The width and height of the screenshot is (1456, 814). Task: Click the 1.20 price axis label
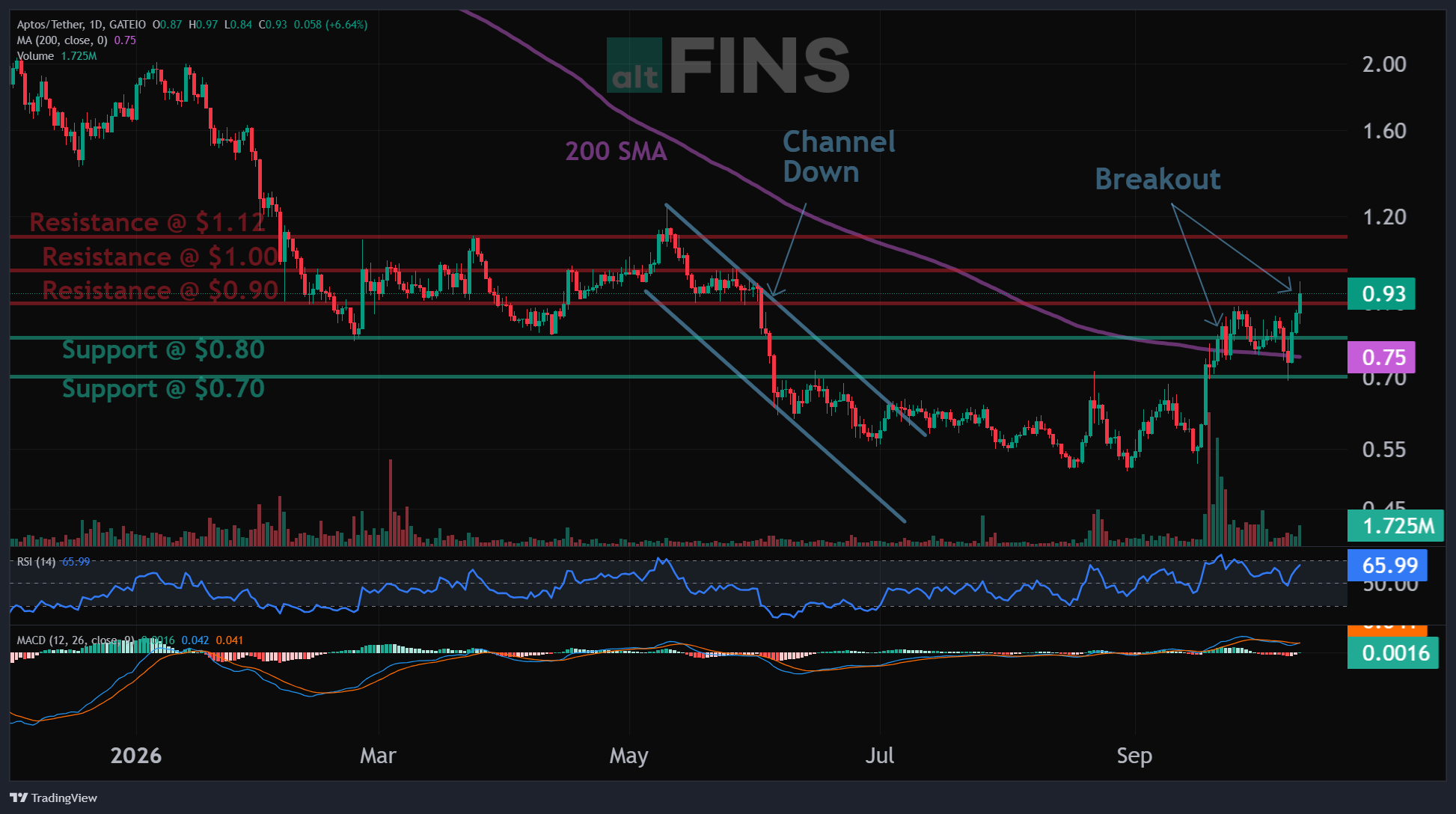coord(1384,217)
